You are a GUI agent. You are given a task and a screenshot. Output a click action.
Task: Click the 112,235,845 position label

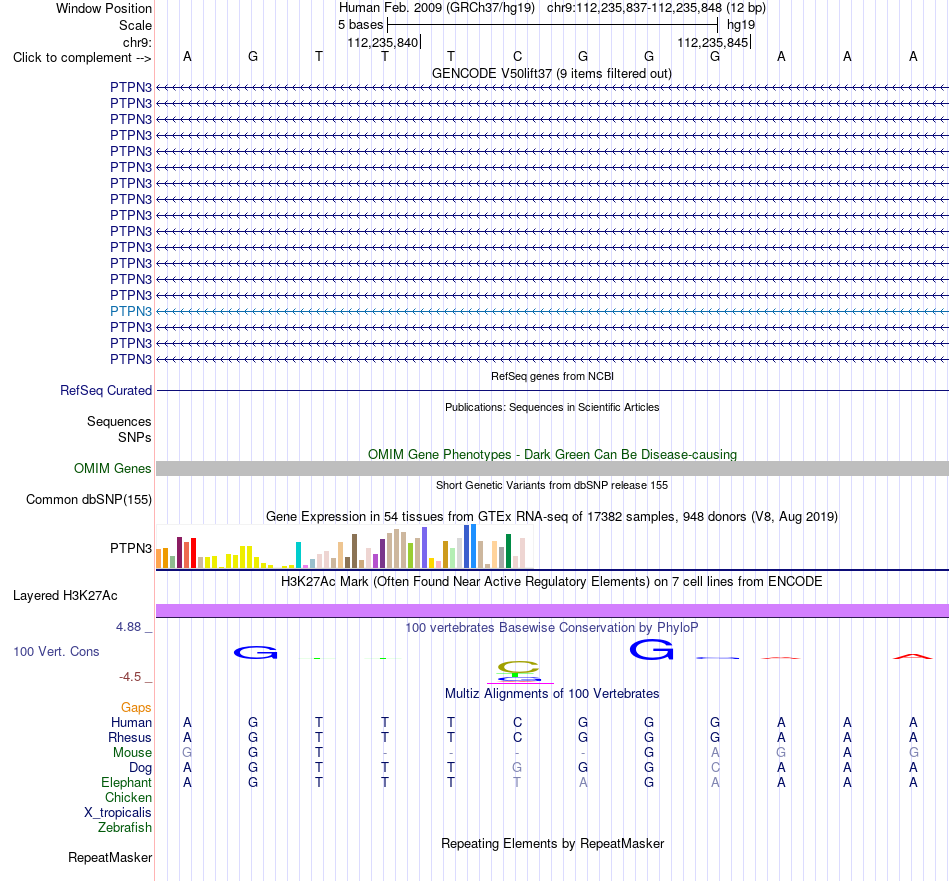point(712,42)
